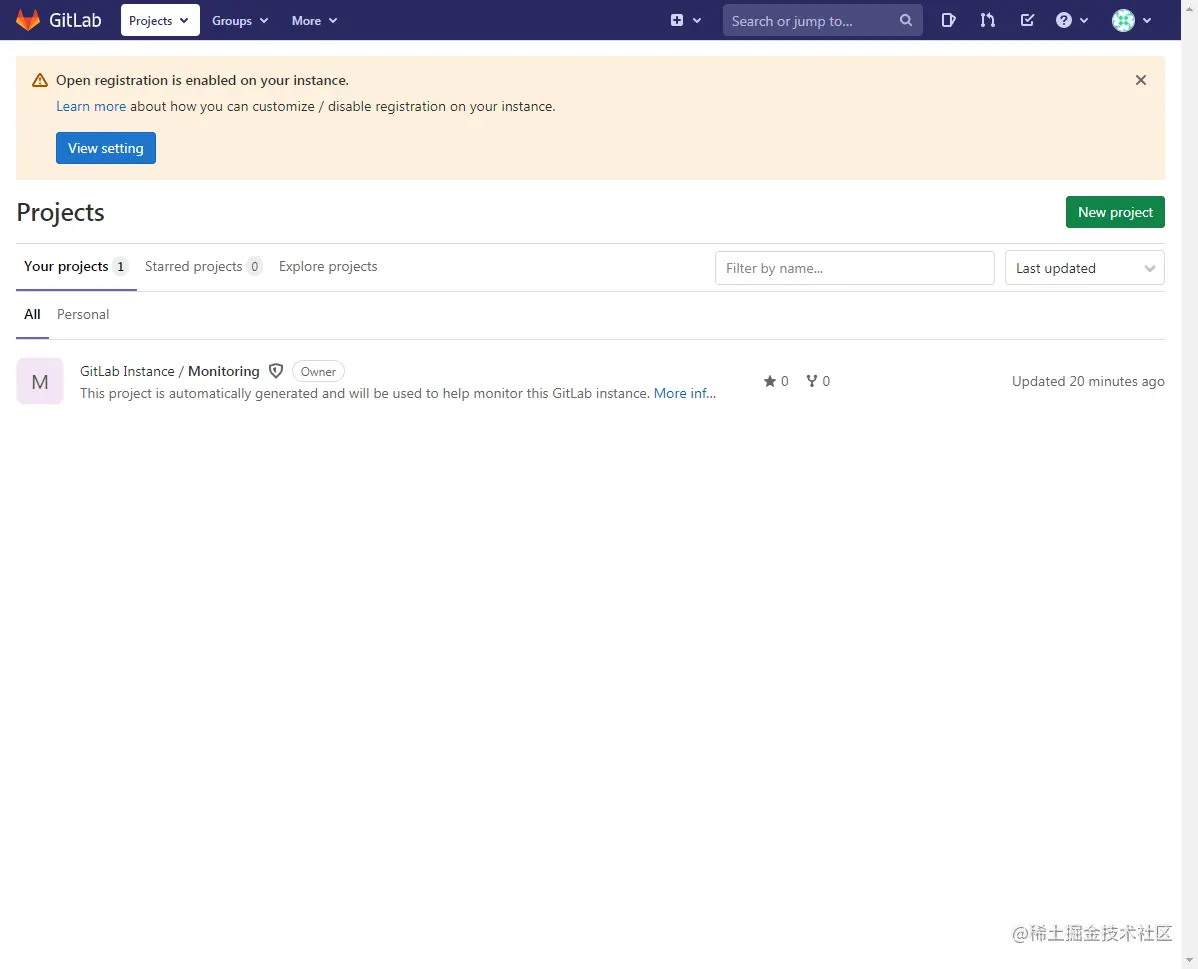Click the New project button
Screen dimensions: 1198x969
pos(1115,212)
